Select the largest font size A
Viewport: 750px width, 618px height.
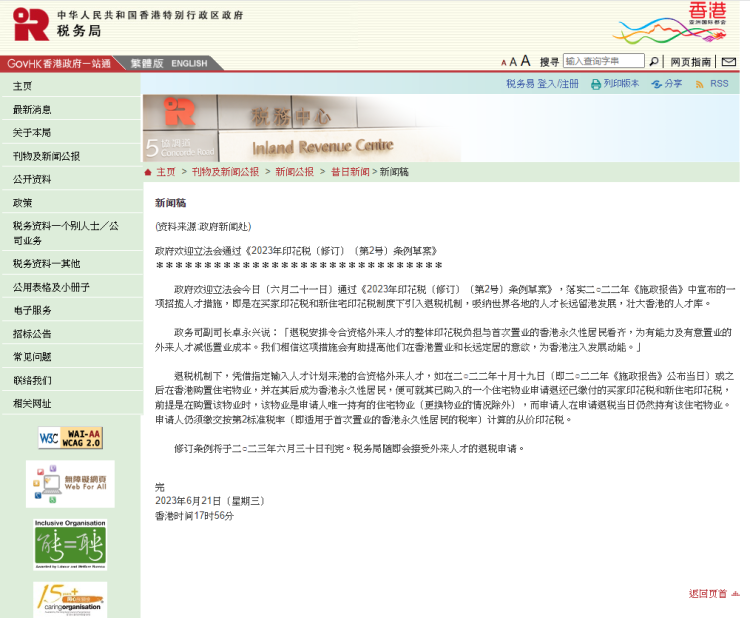pos(525,61)
